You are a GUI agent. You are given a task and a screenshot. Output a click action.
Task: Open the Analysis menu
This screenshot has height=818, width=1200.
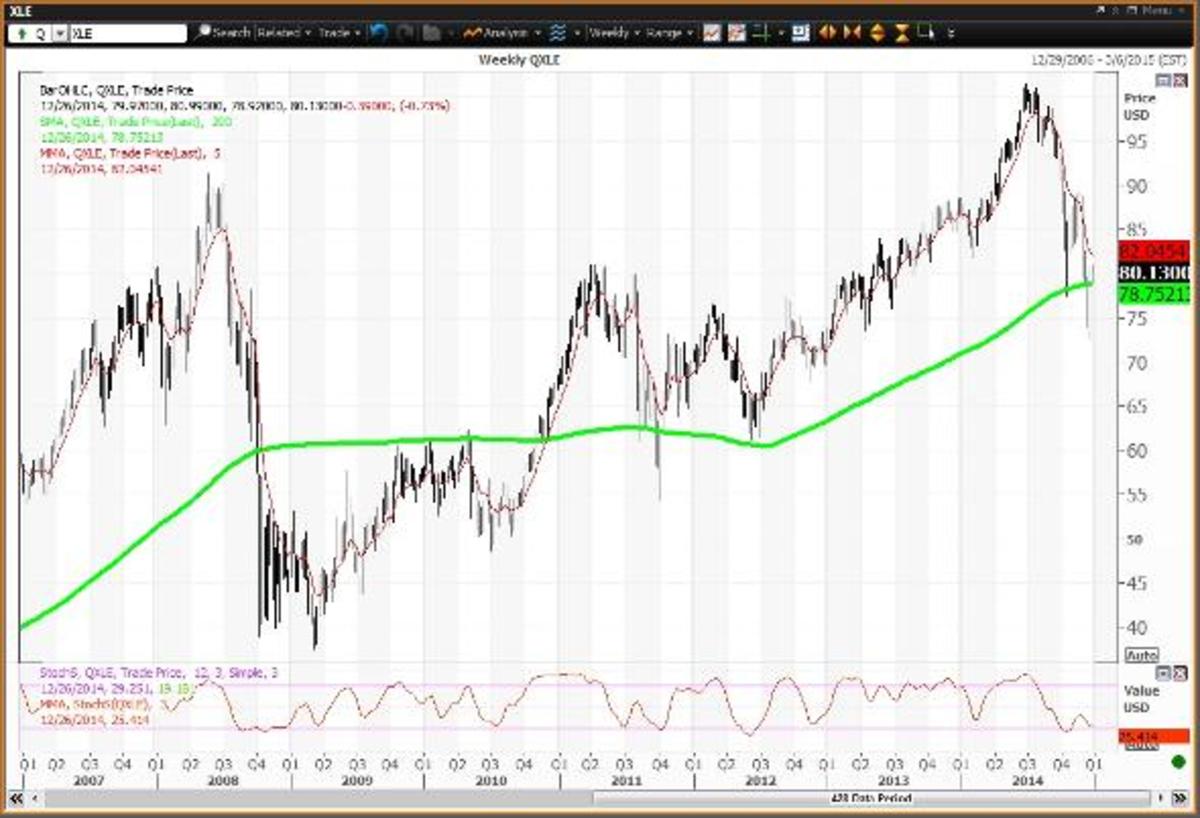pos(503,33)
